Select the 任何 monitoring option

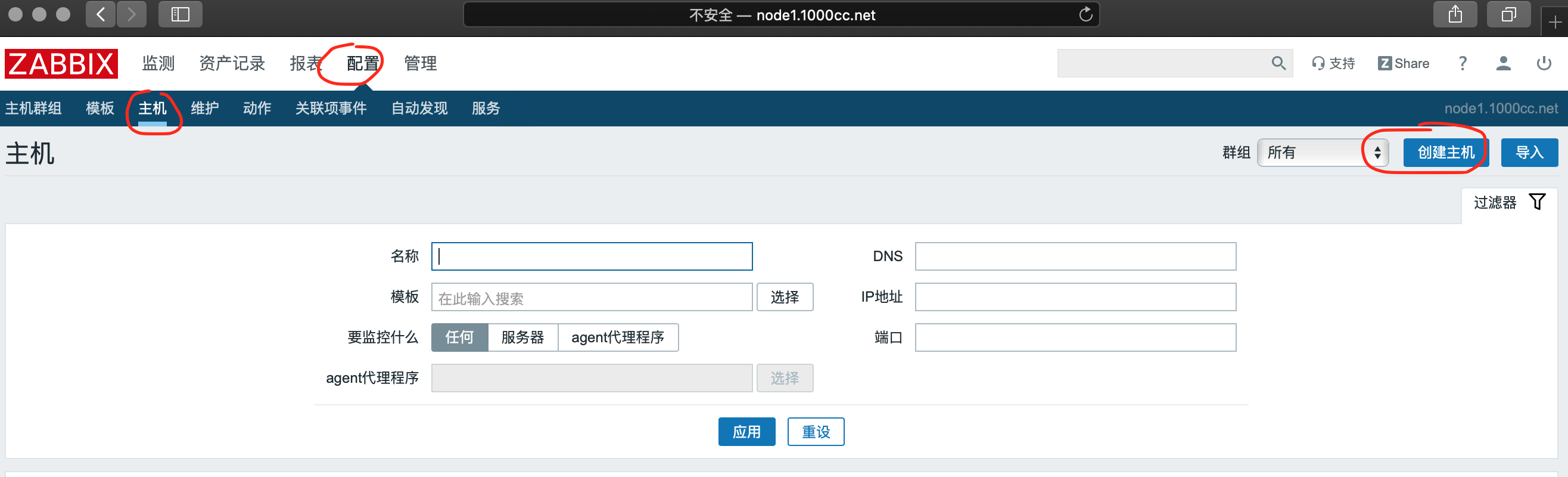[x=459, y=337]
